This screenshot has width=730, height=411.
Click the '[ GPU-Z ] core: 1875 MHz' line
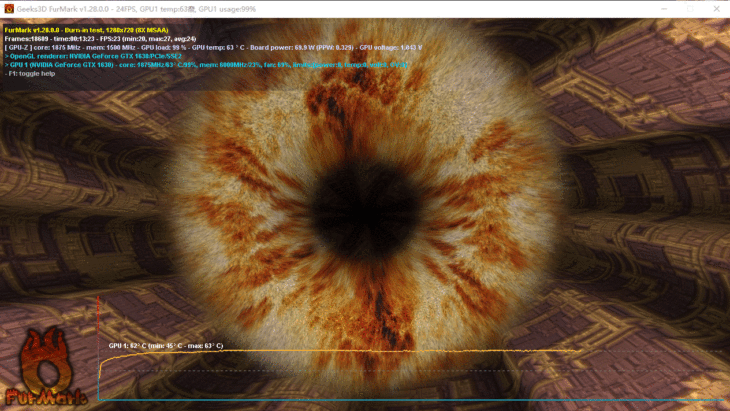[213, 47]
